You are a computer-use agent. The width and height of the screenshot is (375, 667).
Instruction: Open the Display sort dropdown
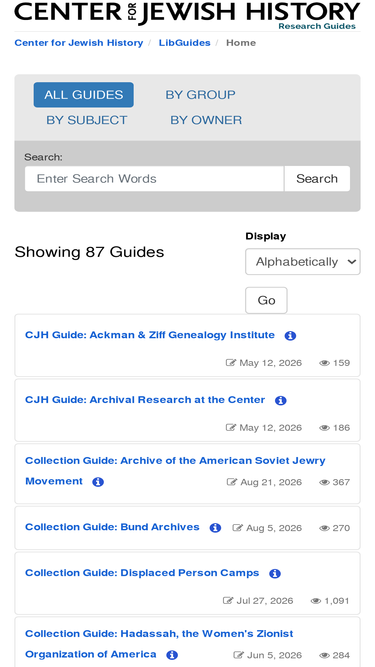click(303, 262)
